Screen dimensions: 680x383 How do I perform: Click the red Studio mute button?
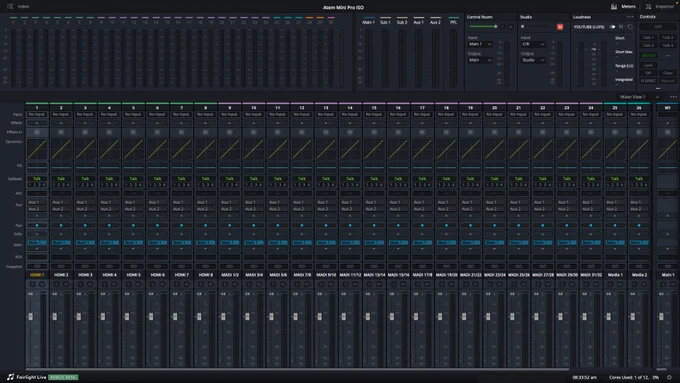[560, 27]
